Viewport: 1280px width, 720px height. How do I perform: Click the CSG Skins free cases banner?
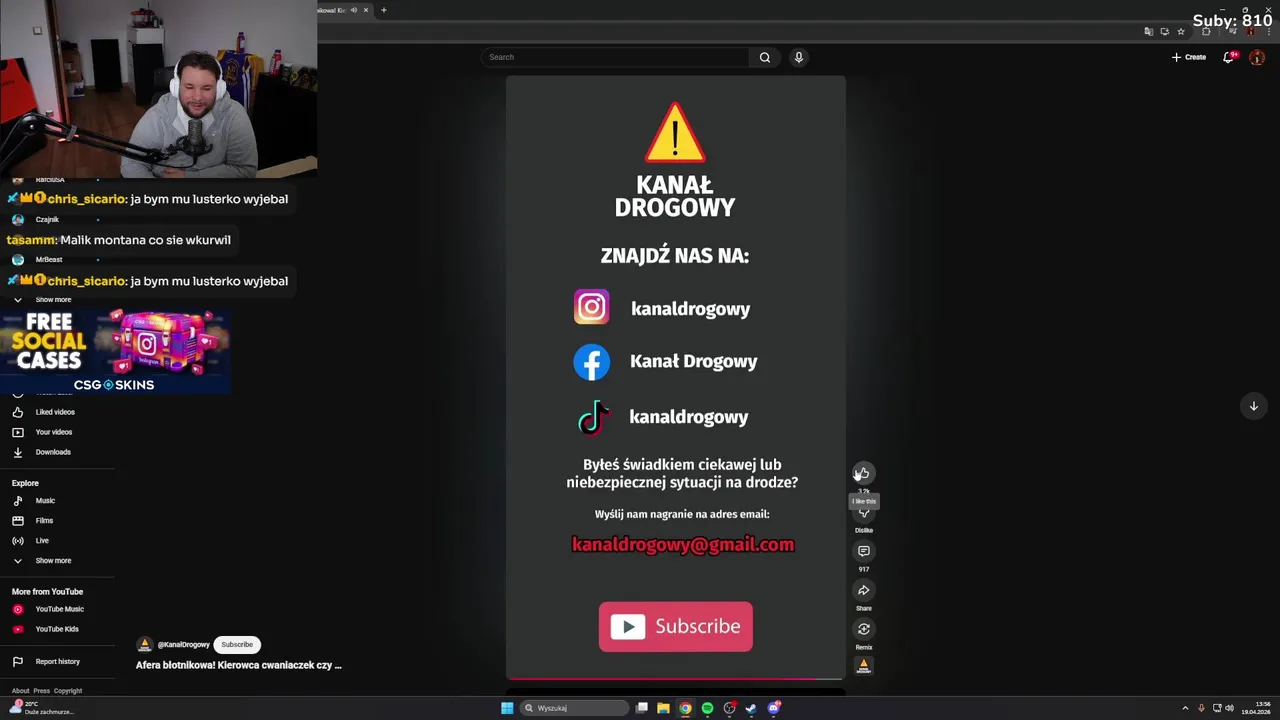click(x=115, y=352)
